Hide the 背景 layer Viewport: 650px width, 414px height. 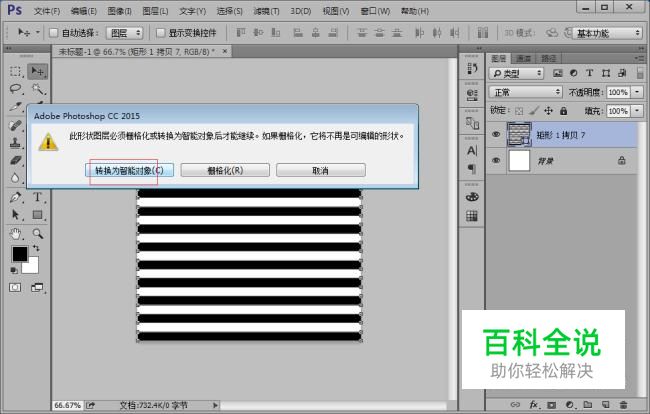click(496, 160)
